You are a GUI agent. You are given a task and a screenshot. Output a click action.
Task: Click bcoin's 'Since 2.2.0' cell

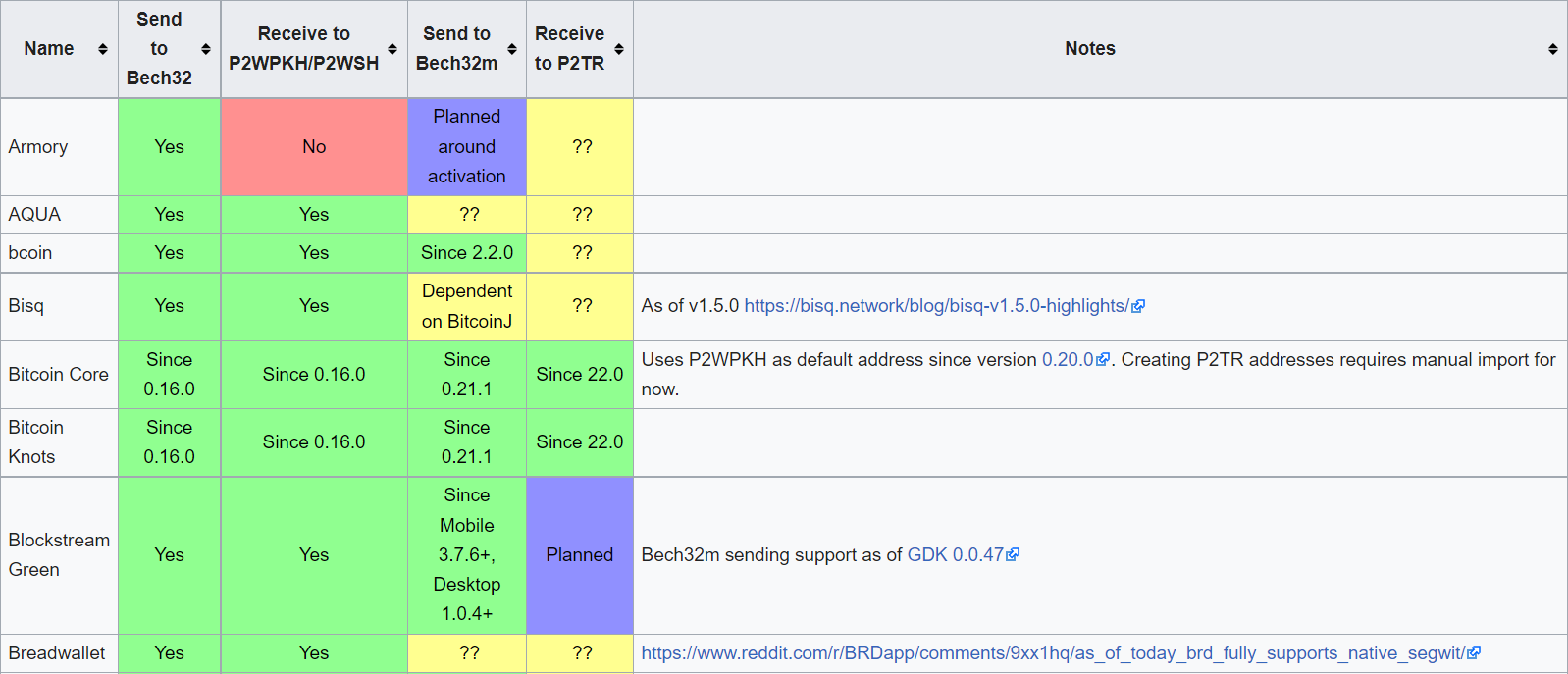point(467,253)
